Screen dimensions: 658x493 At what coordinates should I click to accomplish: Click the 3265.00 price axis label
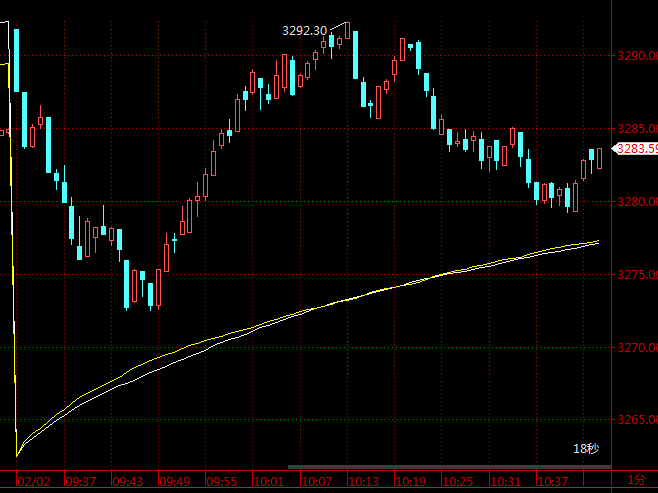637,420
